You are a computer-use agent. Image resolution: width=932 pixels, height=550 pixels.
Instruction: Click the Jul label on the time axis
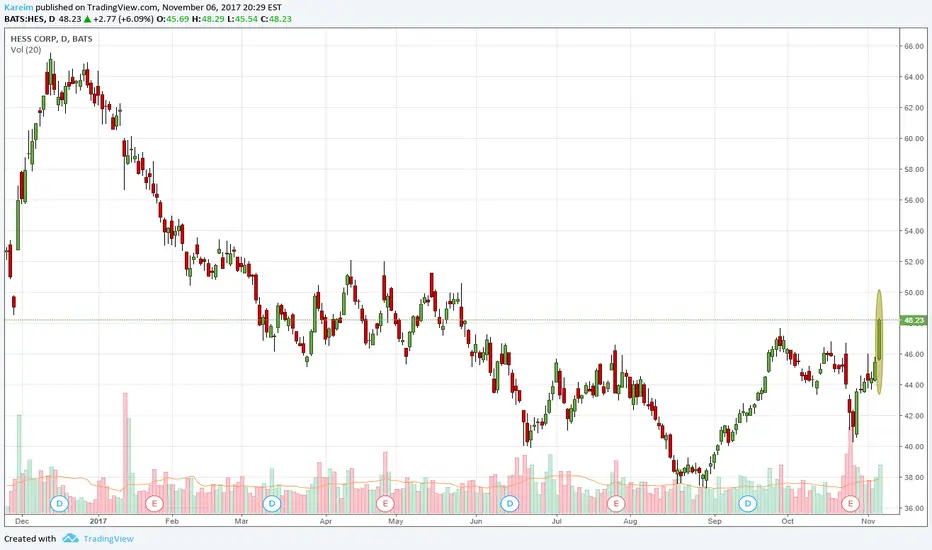[557, 521]
